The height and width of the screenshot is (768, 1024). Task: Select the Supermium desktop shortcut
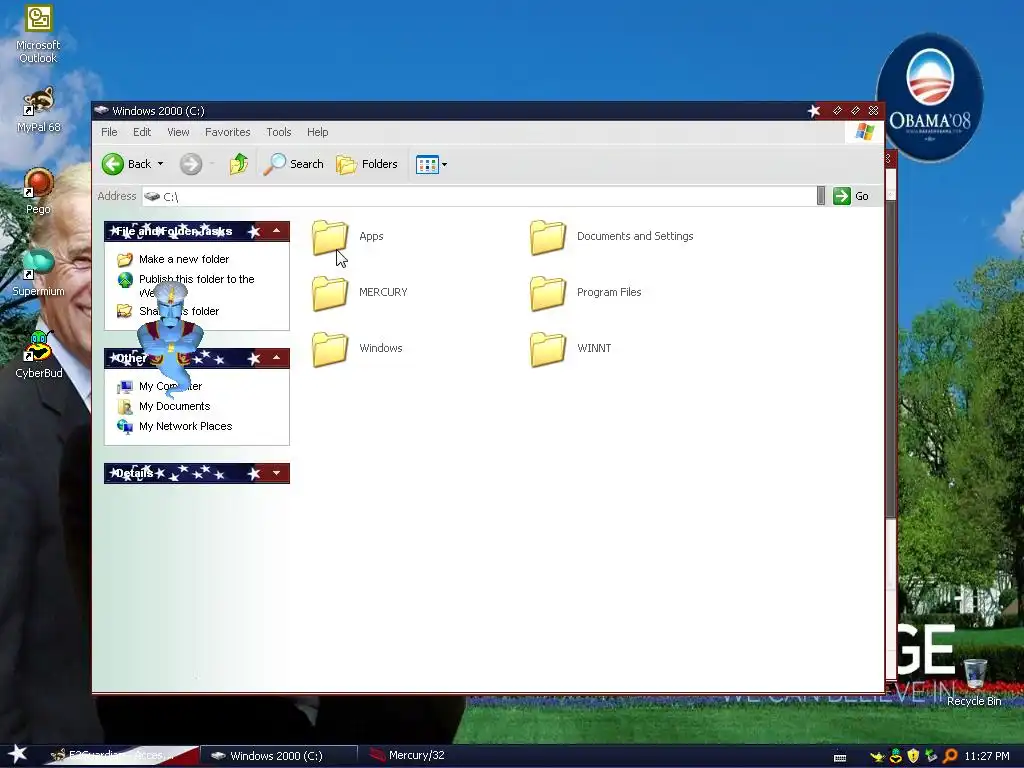pos(39,273)
